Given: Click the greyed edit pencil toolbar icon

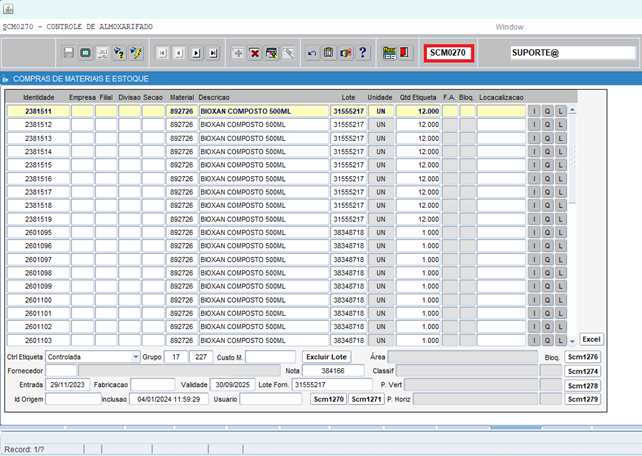Looking at the screenshot, I should tap(288, 53).
